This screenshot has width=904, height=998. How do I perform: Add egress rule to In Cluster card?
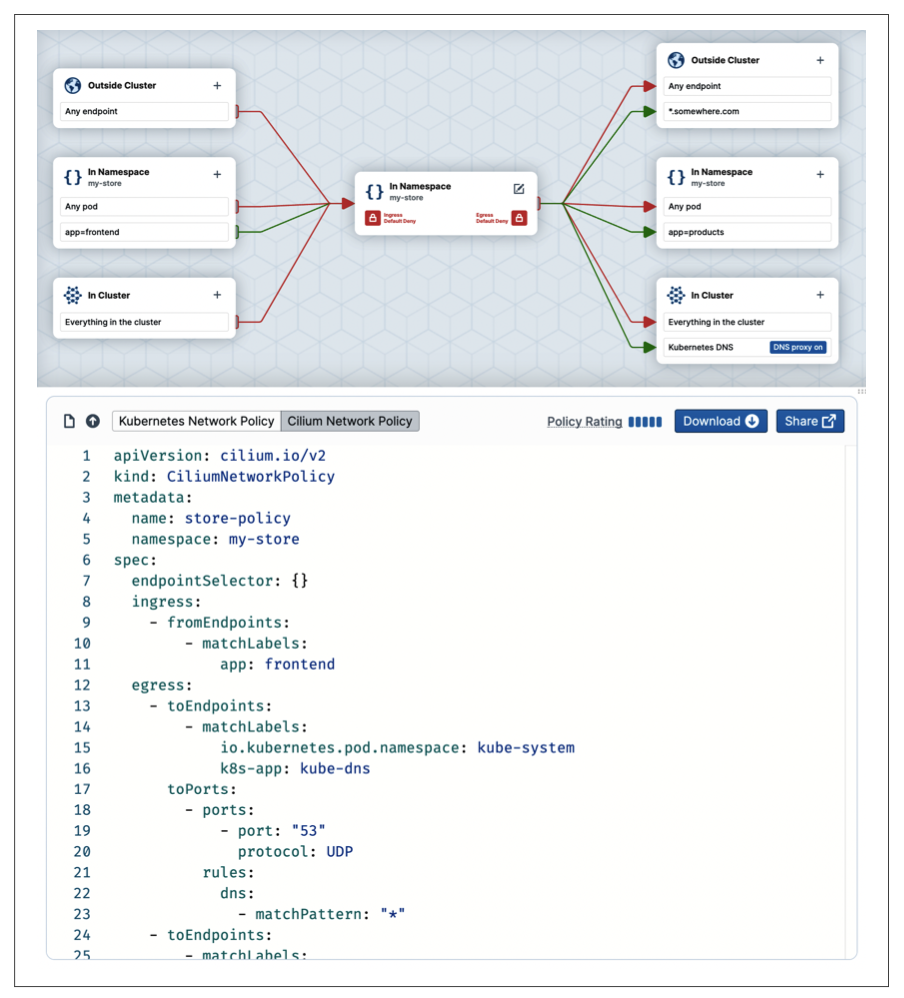(x=820, y=295)
